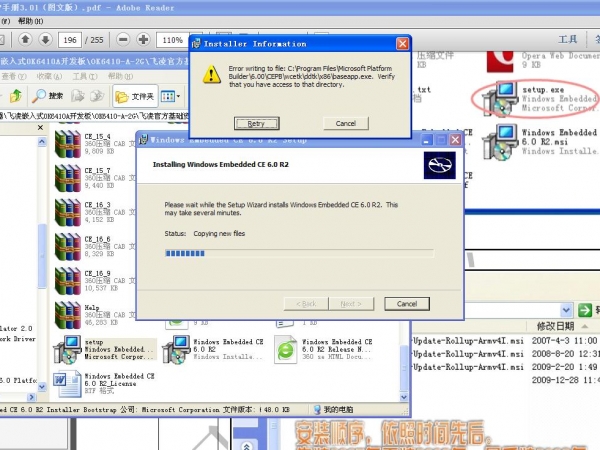Cancel the file write error dialog
This screenshot has width=600, height=450.
[346, 123]
